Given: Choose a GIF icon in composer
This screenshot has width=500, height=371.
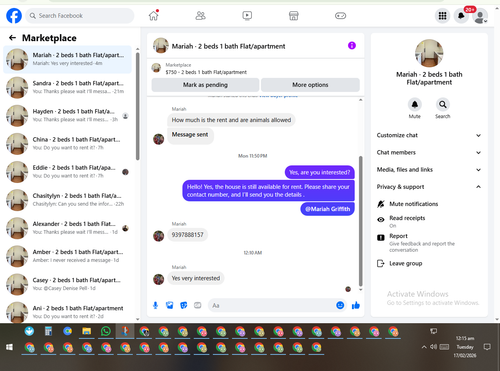Looking at the screenshot, I should tap(198, 305).
